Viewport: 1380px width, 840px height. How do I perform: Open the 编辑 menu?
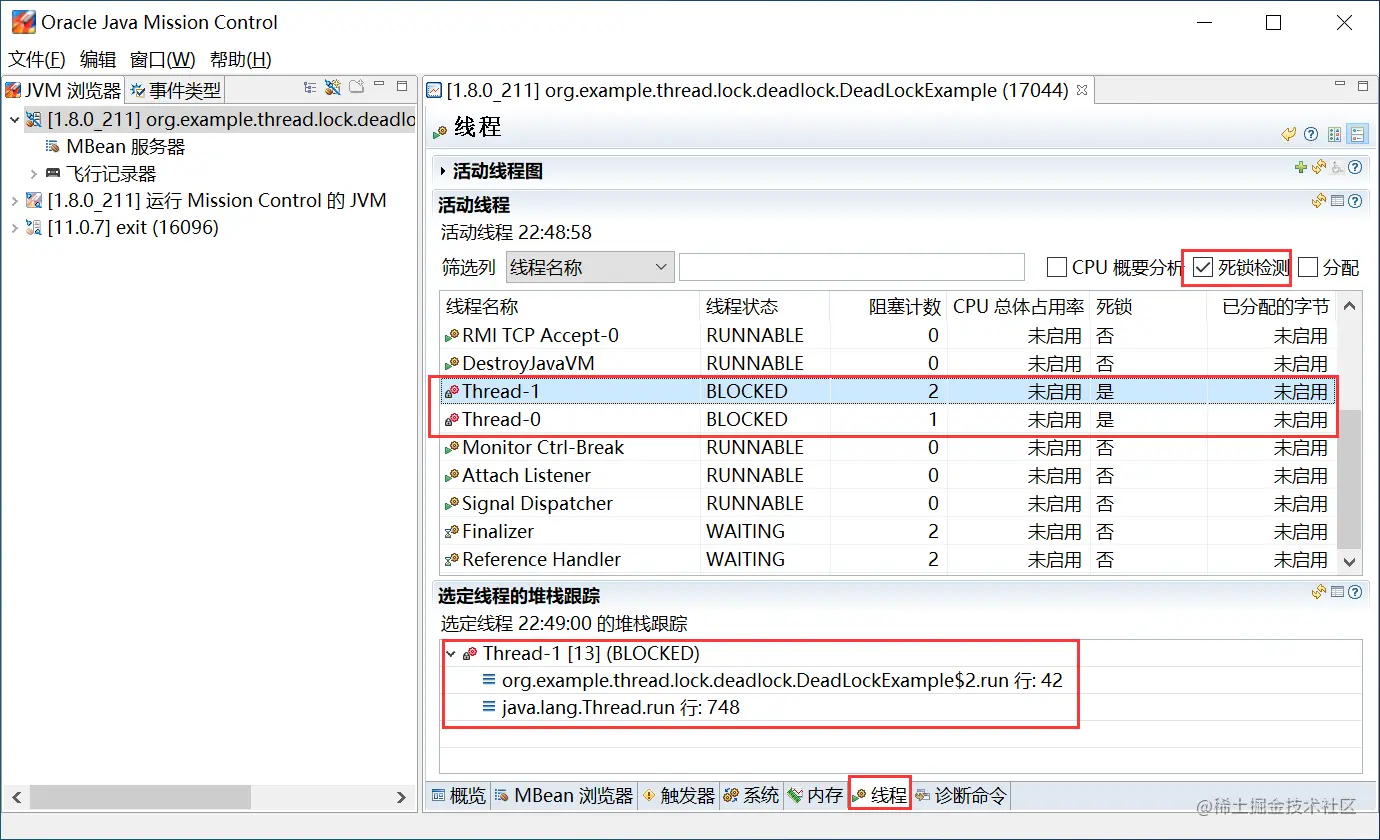tap(98, 60)
